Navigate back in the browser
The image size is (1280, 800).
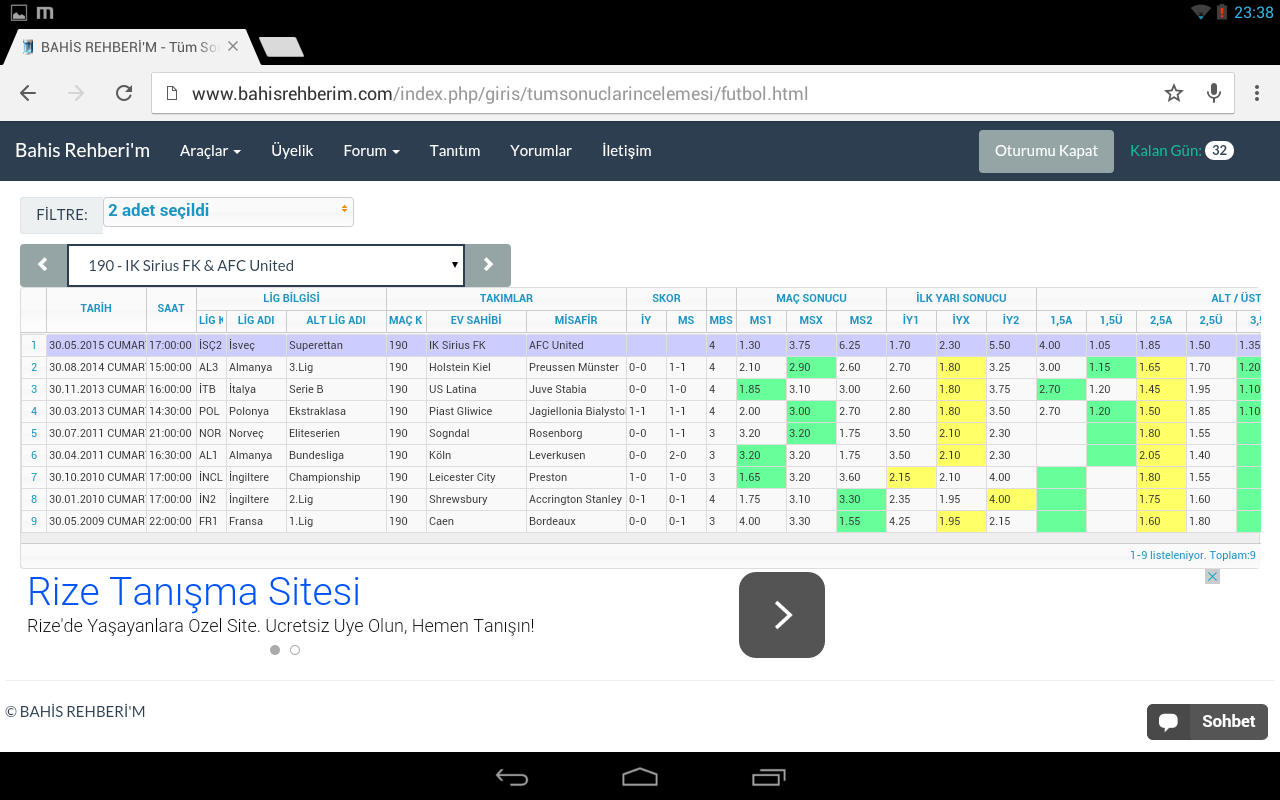tap(27, 92)
